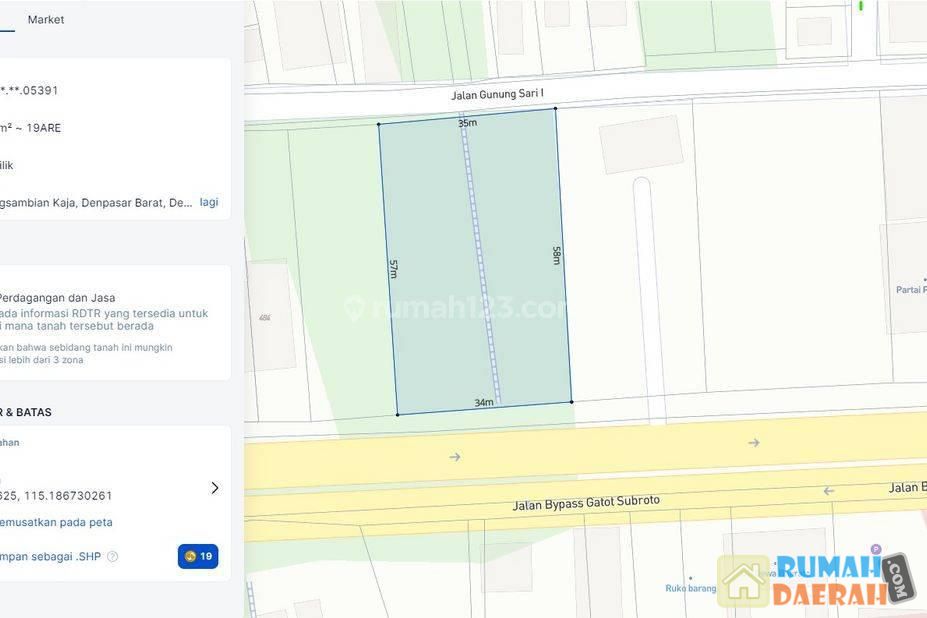The height and width of the screenshot is (618, 927).
Task: Click the save as .SHP link
Action: point(50,556)
